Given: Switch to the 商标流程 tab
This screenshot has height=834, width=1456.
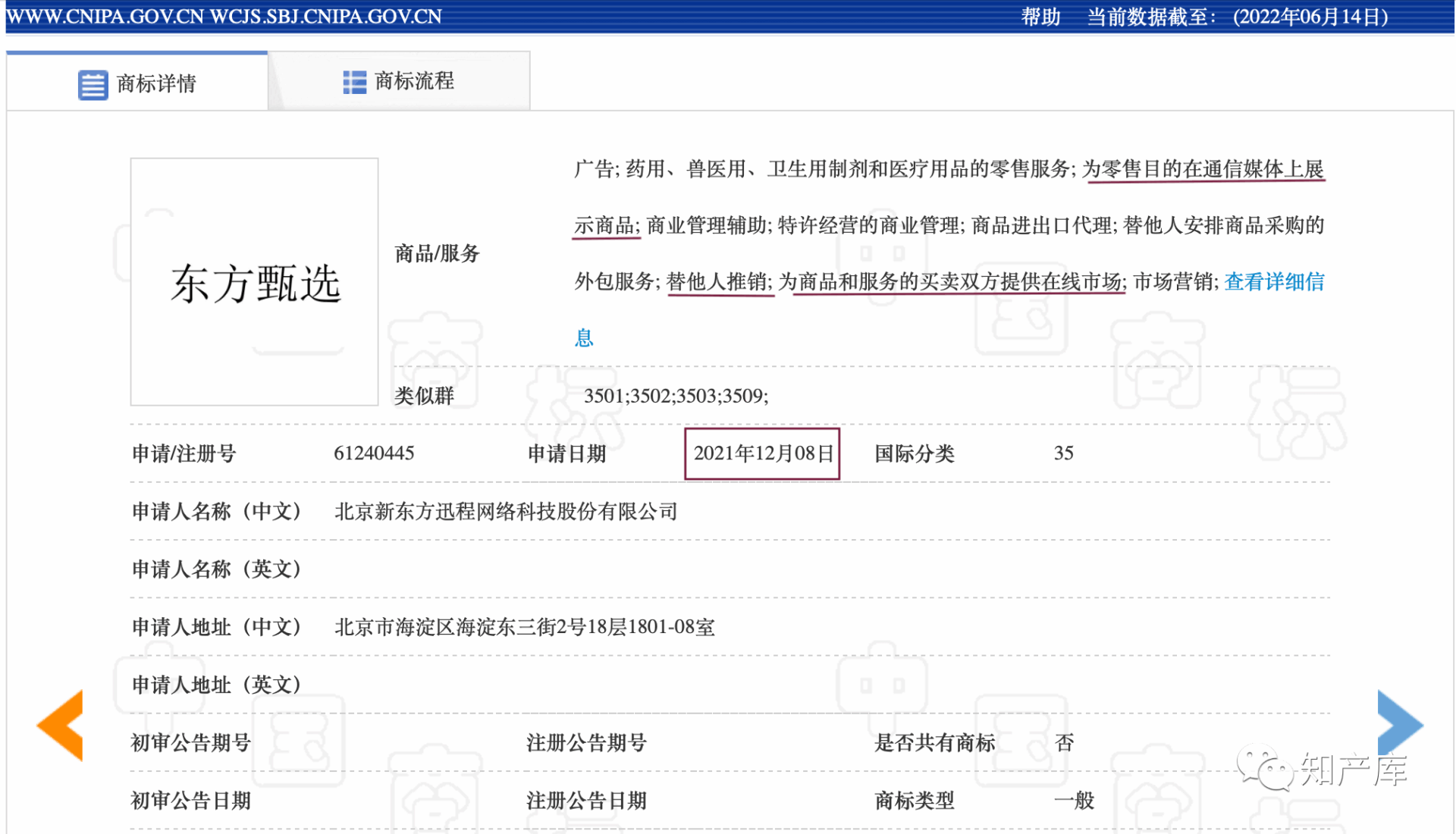Looking at the screenshot, I should [414, 81].
